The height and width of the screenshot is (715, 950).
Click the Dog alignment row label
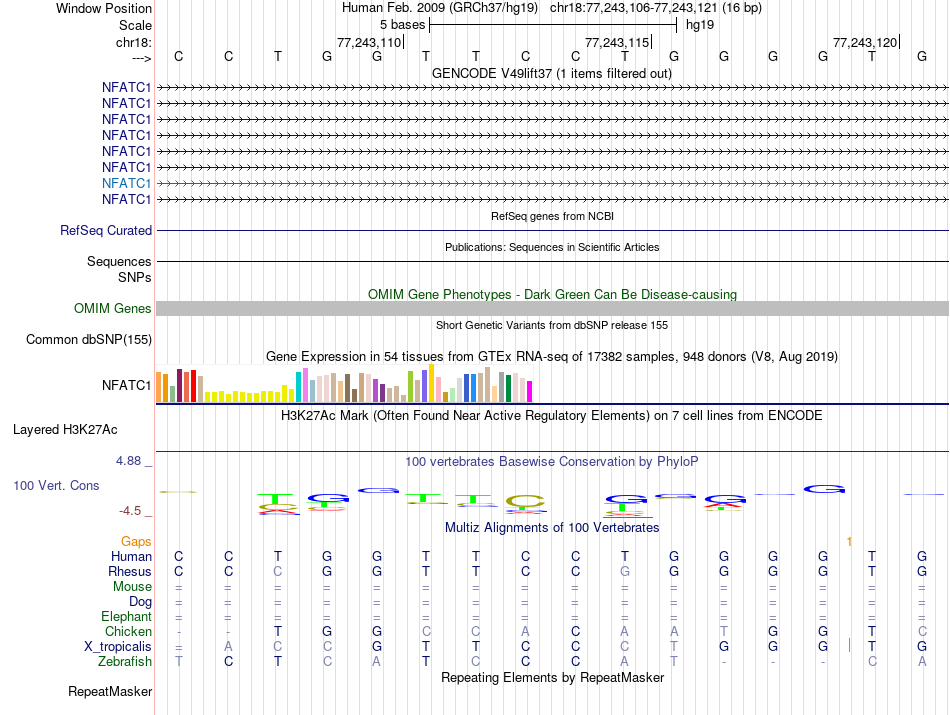click(x=140, y=602)
